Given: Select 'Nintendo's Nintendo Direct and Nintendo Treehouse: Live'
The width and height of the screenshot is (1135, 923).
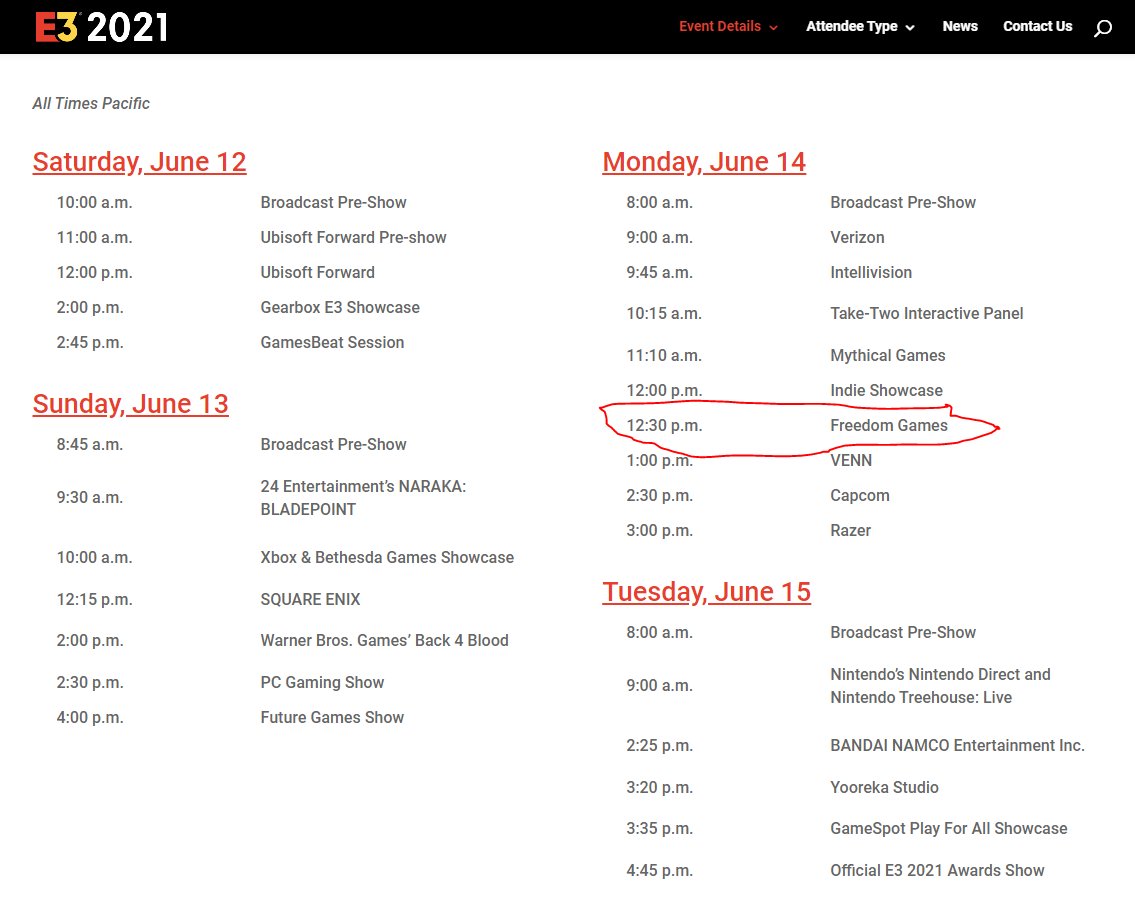Looking at the screenshot, I should [x=940, y=686].
